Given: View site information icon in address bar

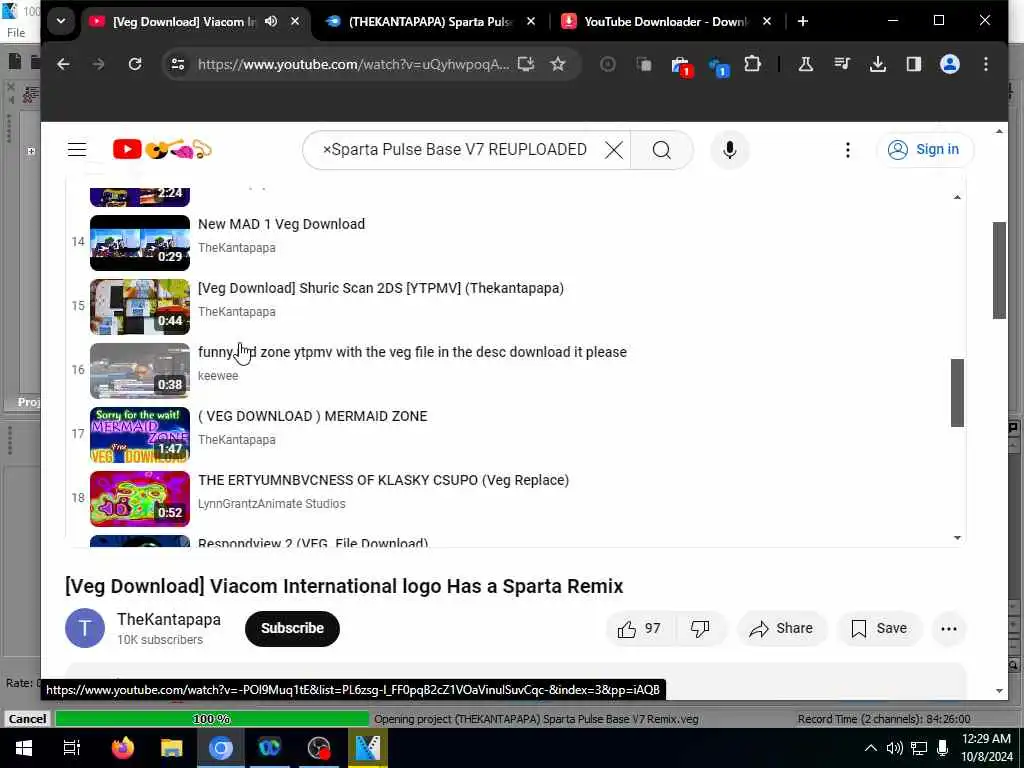Looking at the screenshot, I should 178,64.
